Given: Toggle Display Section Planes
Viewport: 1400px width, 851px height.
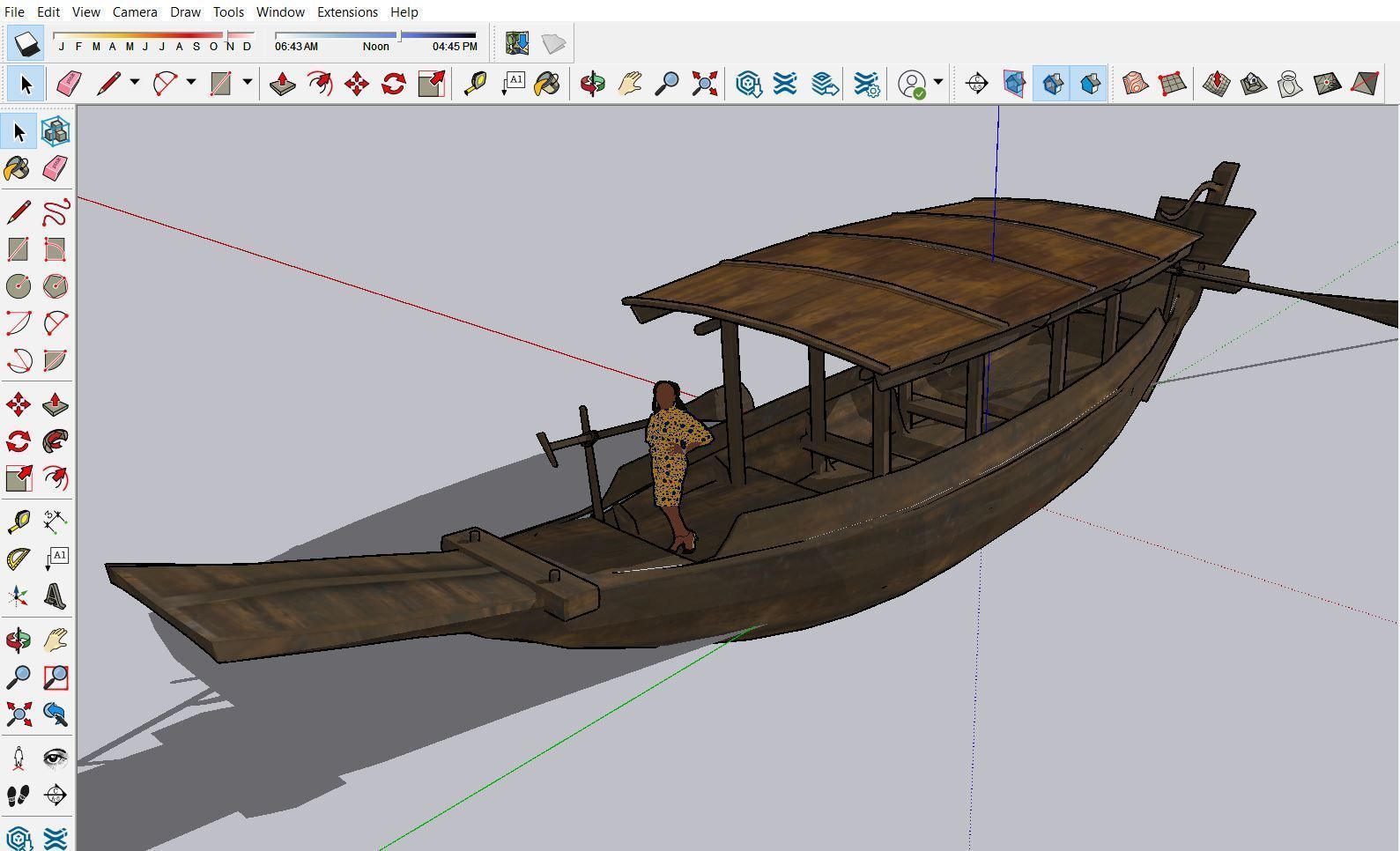Looking at the screenshot, I should (1015, 84).
